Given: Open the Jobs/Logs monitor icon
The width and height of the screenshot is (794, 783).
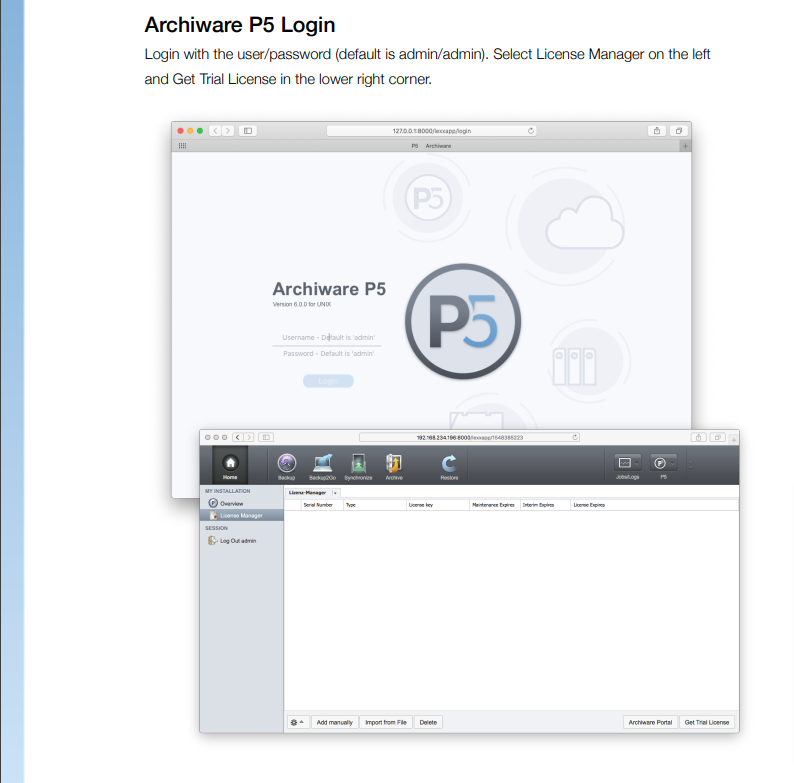Looking at the screenshot, I should click(x=627, y=465).
